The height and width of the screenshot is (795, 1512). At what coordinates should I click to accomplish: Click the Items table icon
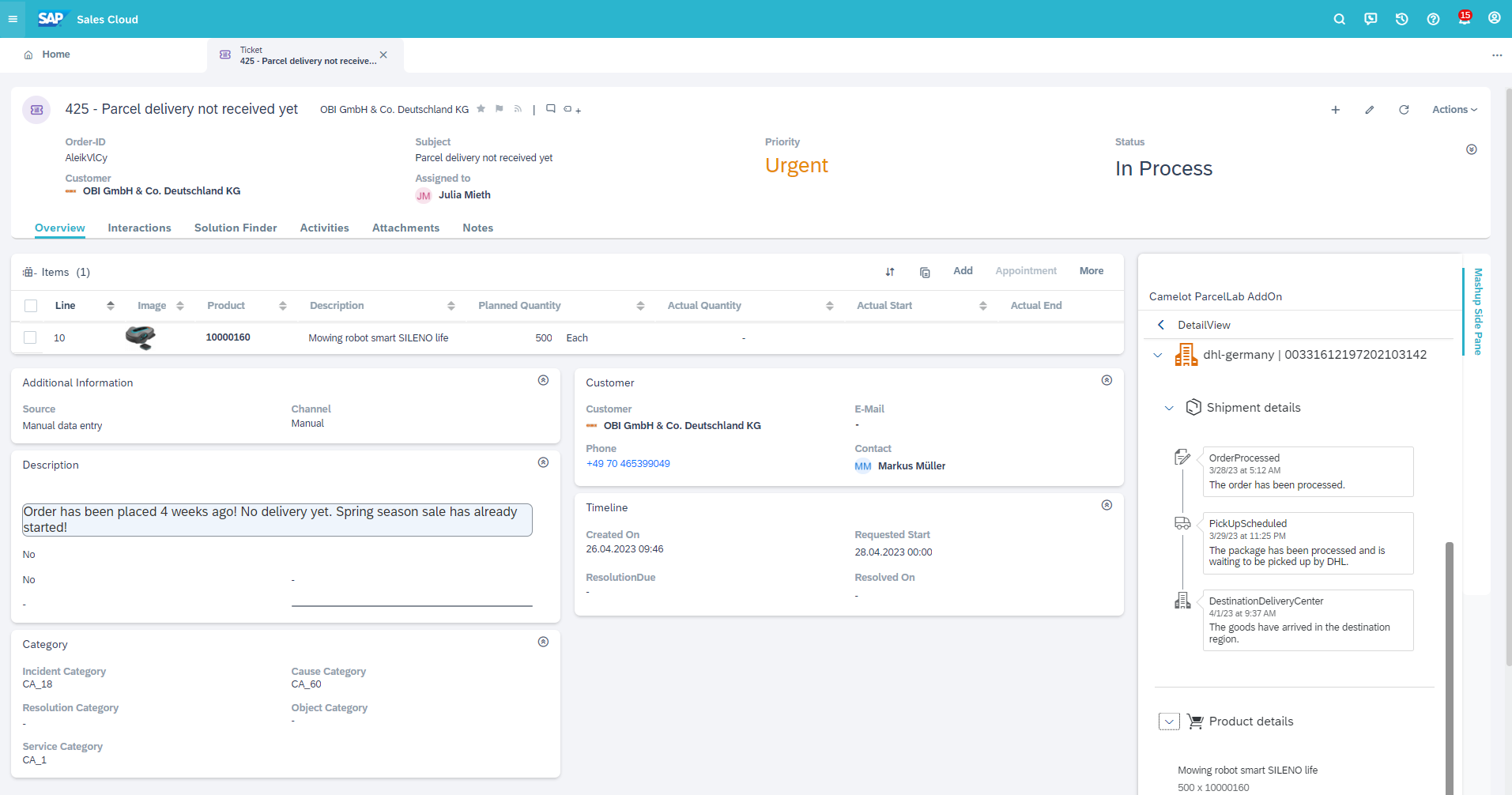click(x=29, y=272)
